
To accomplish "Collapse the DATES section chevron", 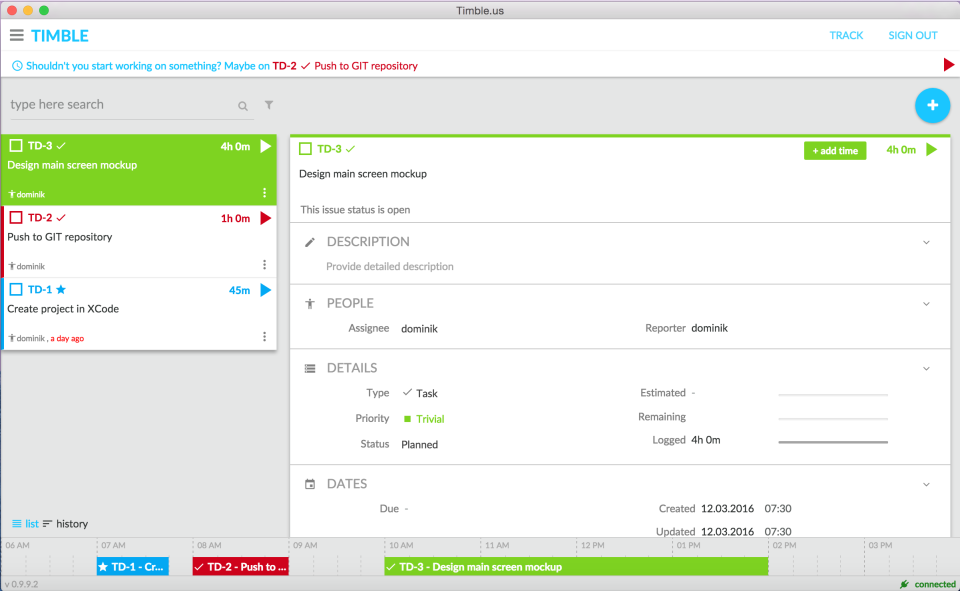I will tap(926, 484).
